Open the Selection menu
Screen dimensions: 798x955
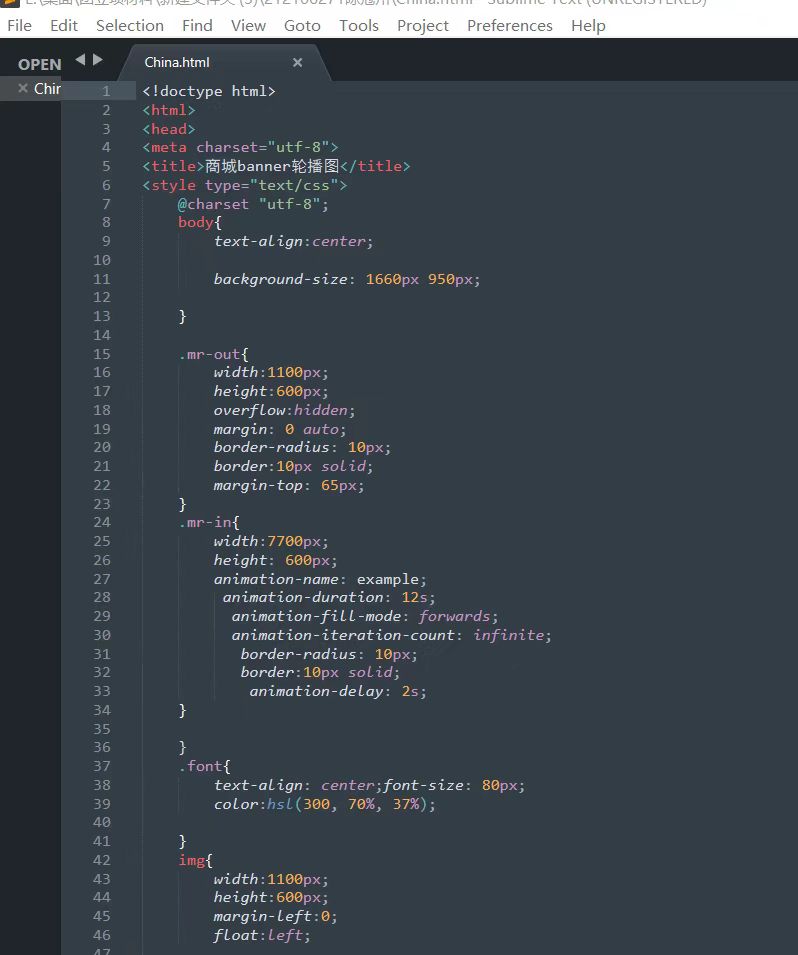[x=130, y=26]
